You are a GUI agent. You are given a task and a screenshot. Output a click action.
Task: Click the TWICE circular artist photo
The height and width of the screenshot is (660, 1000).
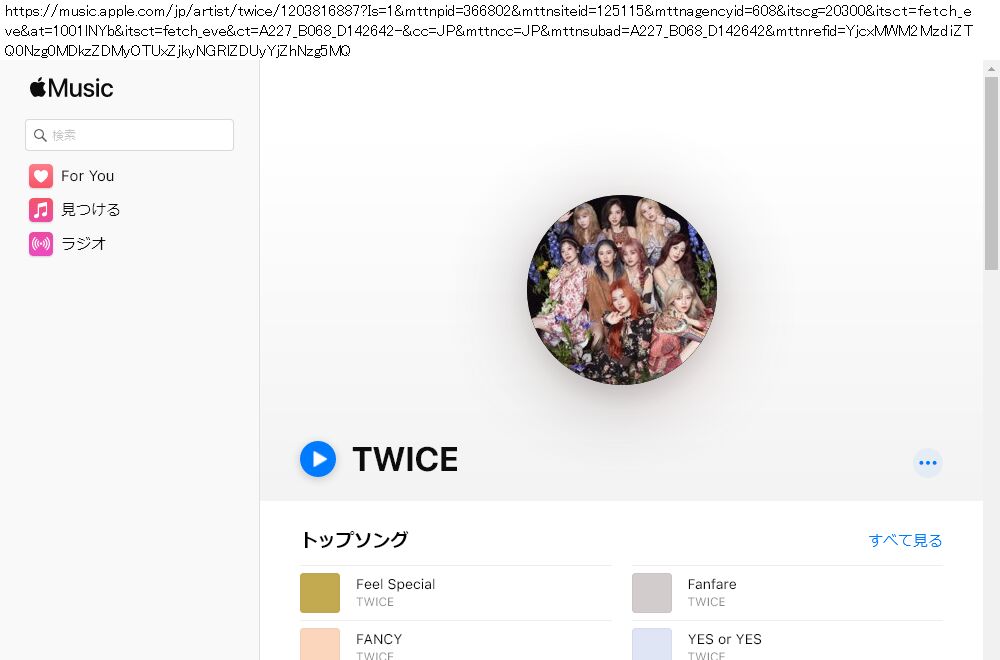tap(621, 290)
